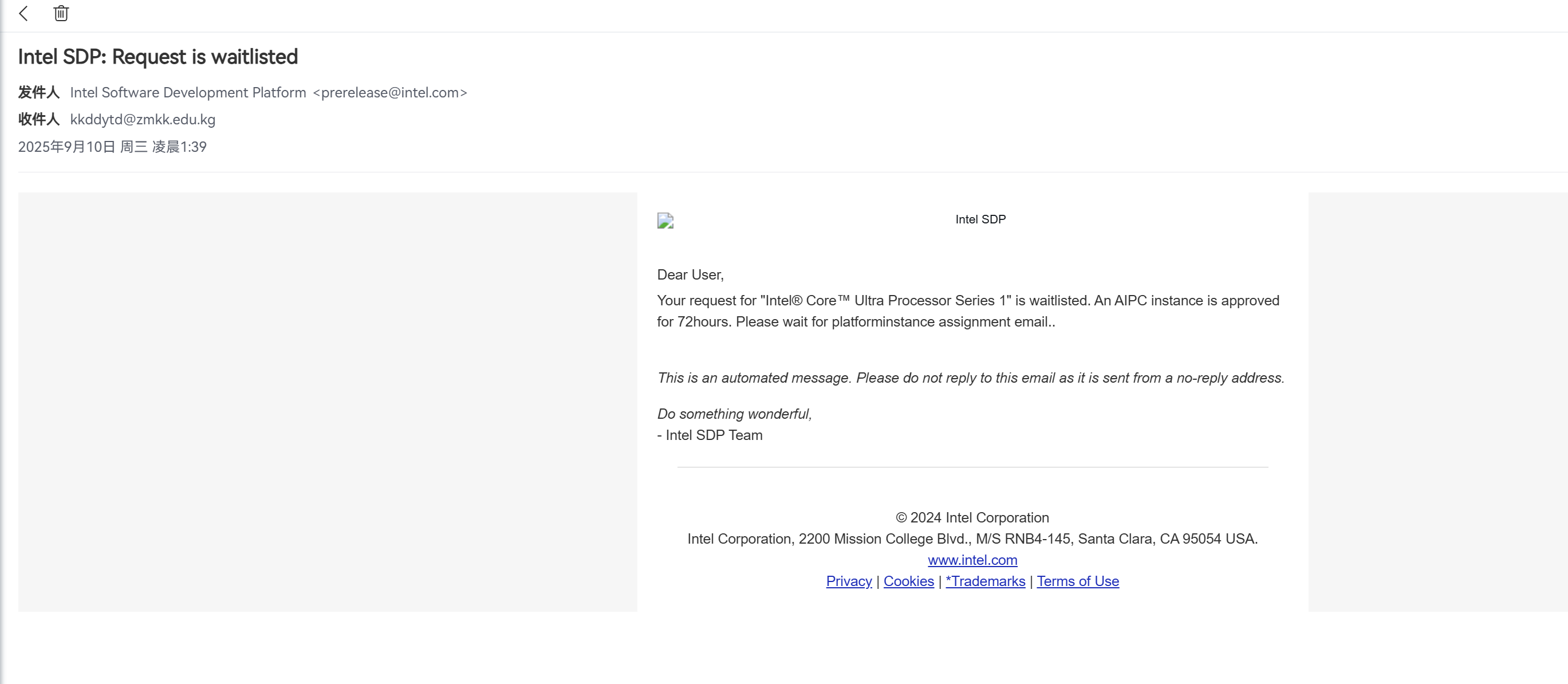Click recipient address kkddytd@zmkk.edu.kg
The width and height of the screenshot is (1568, 684).
tap(143, 119)
